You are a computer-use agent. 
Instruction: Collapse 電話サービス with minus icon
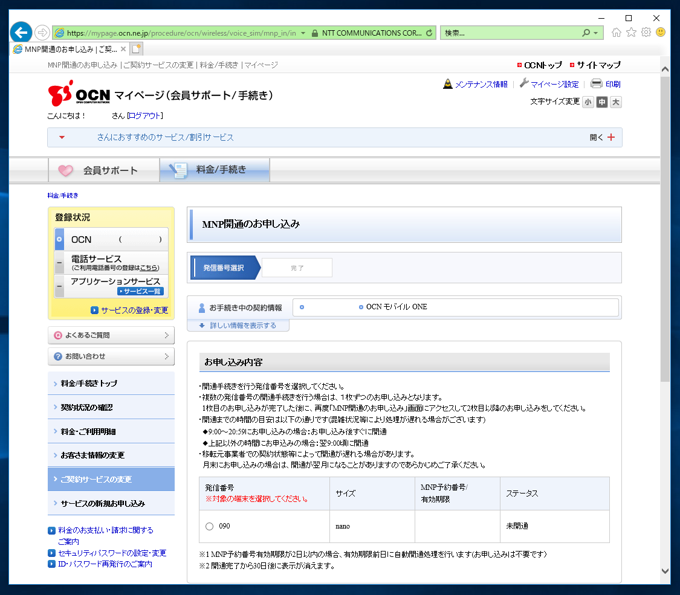(x=59, y=263)
